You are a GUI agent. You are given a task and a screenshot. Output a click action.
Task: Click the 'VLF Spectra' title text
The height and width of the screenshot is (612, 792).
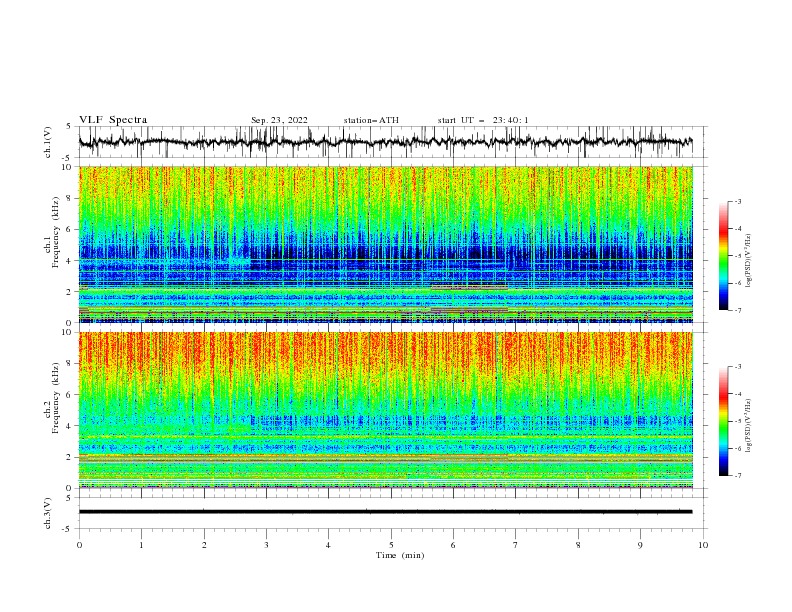point(113,120)
